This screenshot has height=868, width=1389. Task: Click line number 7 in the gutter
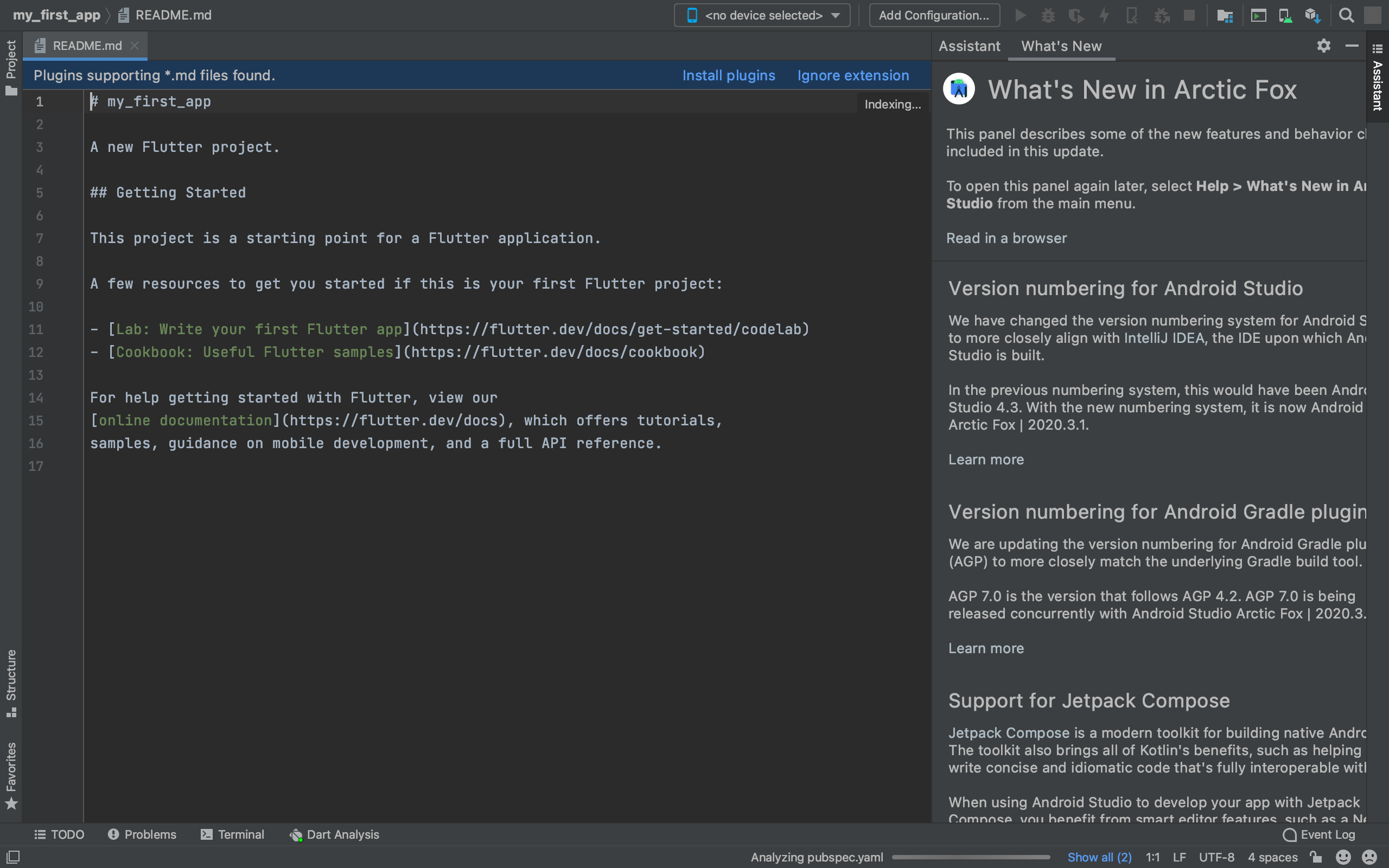[39, 238]
